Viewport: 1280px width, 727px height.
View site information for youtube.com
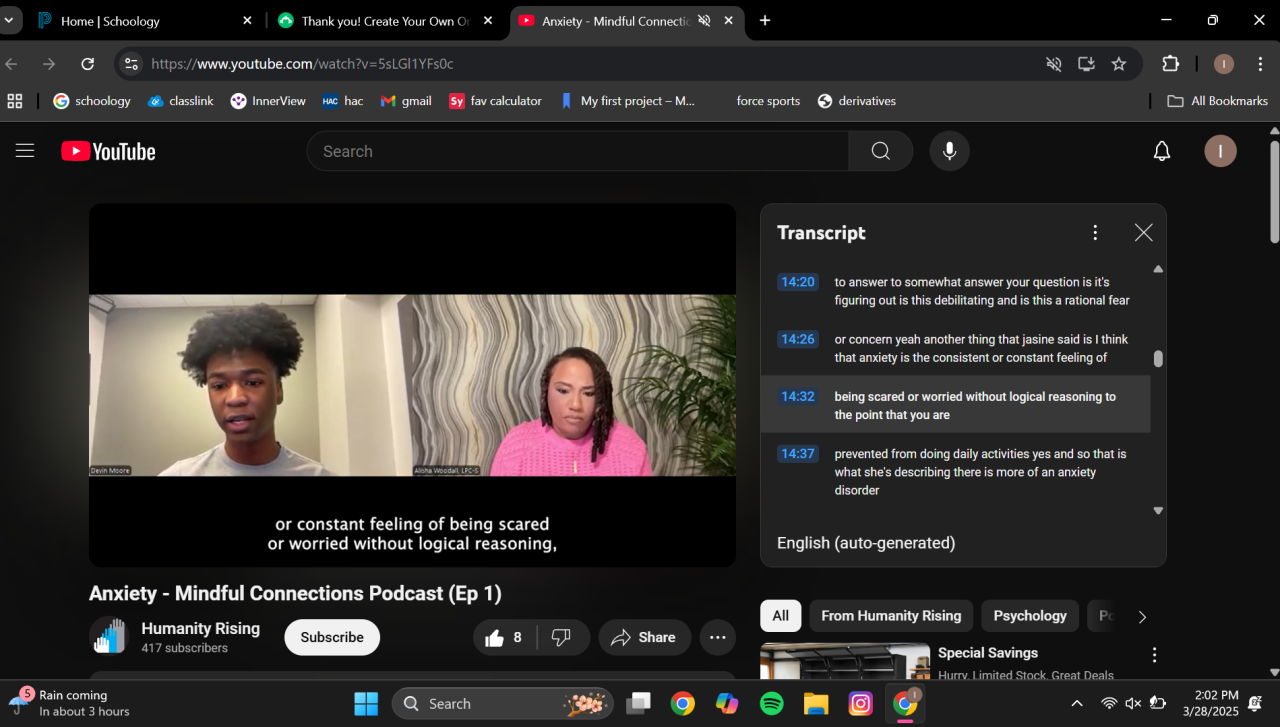[131, 64]
